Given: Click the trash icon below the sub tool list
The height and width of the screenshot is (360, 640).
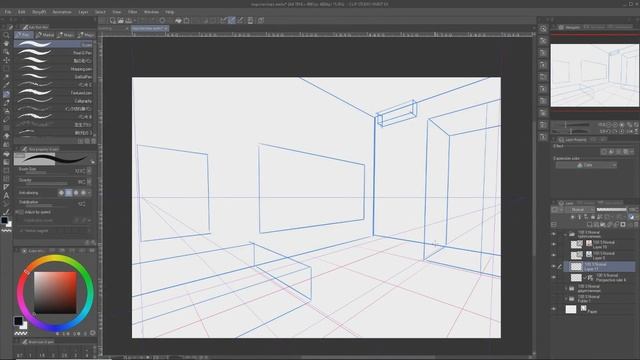Looking at the screenshot, I should click(93, 141).
